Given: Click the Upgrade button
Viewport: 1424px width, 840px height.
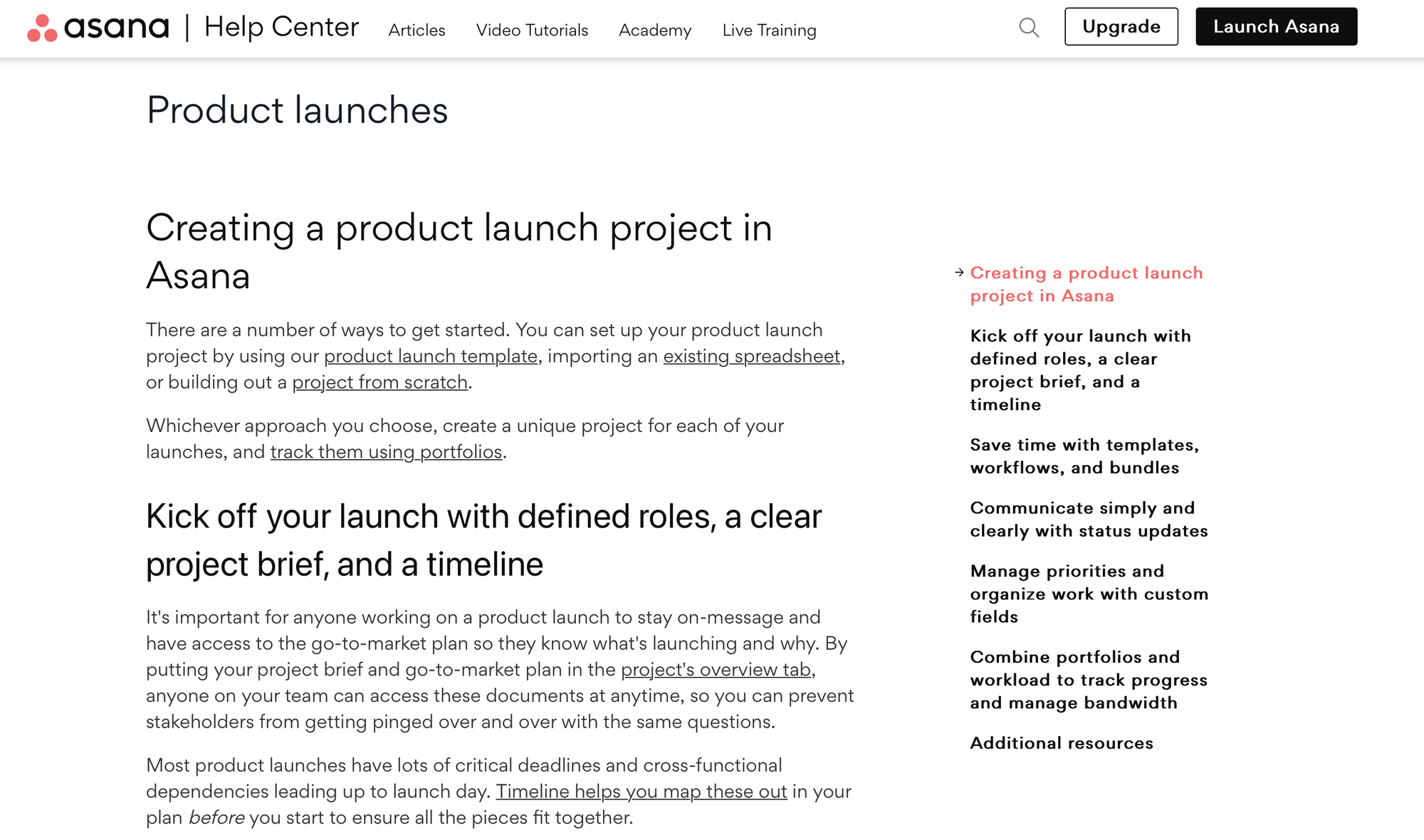Looking at the screenshot, I should coord(1121,26).
